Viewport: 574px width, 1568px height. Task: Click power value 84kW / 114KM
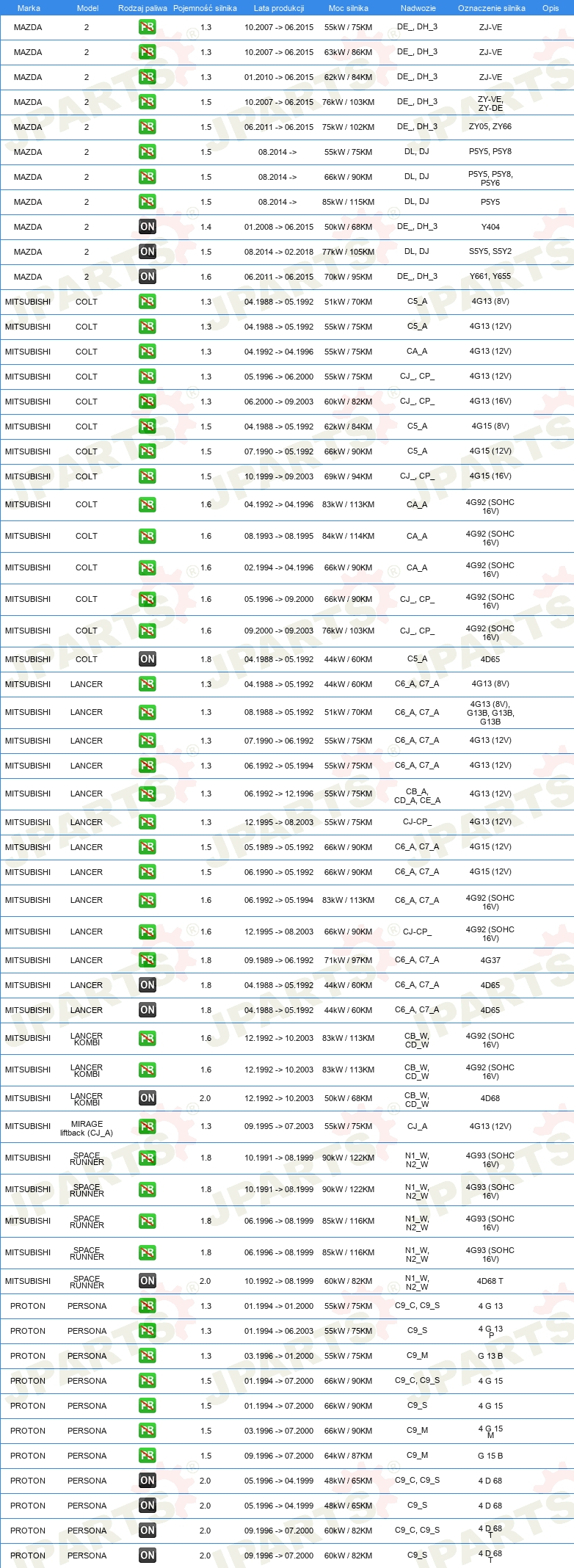click(x=349, y=536)
